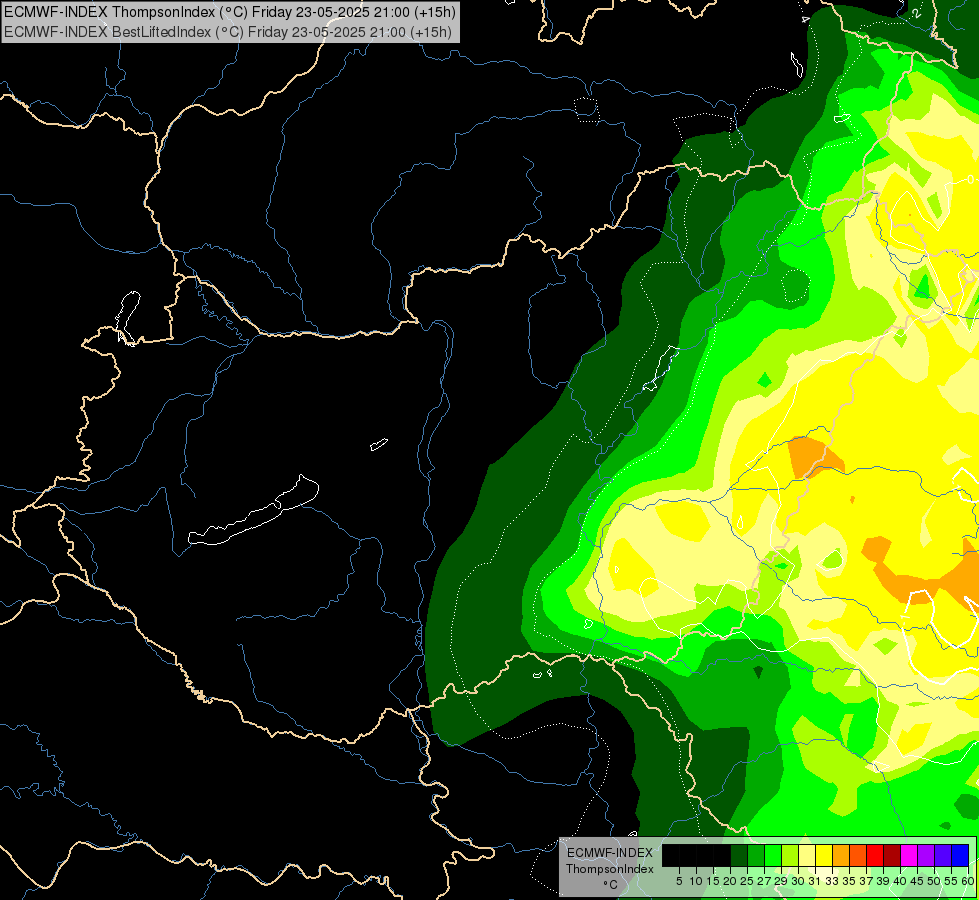
Task: Click the legend value "50"
Action: pos(935,881)
